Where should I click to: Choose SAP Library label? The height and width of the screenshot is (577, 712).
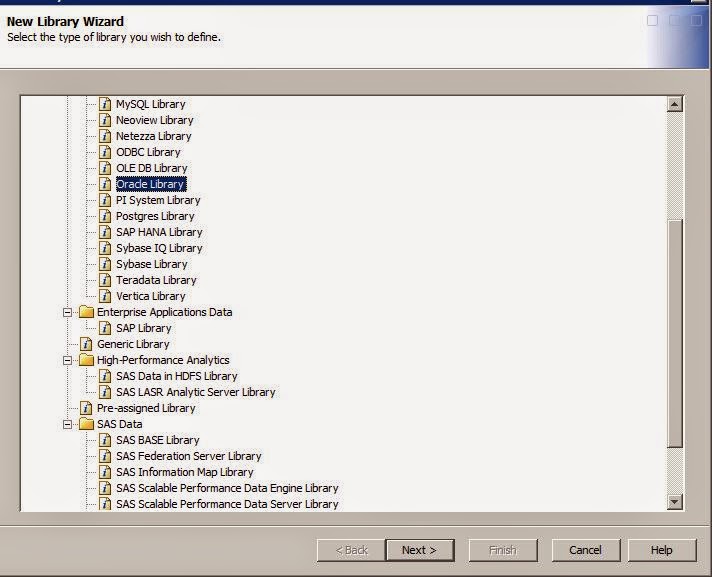(x=144, y=328)
